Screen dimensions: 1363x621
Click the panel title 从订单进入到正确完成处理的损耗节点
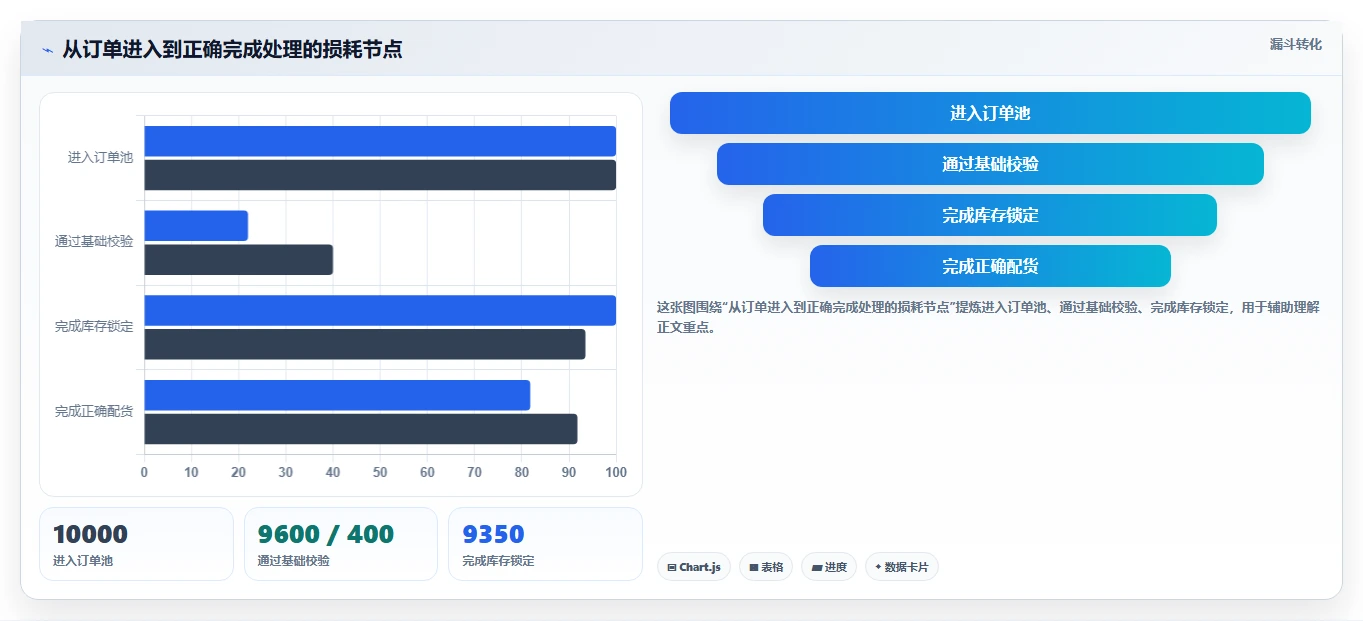[x=232, y=49]
